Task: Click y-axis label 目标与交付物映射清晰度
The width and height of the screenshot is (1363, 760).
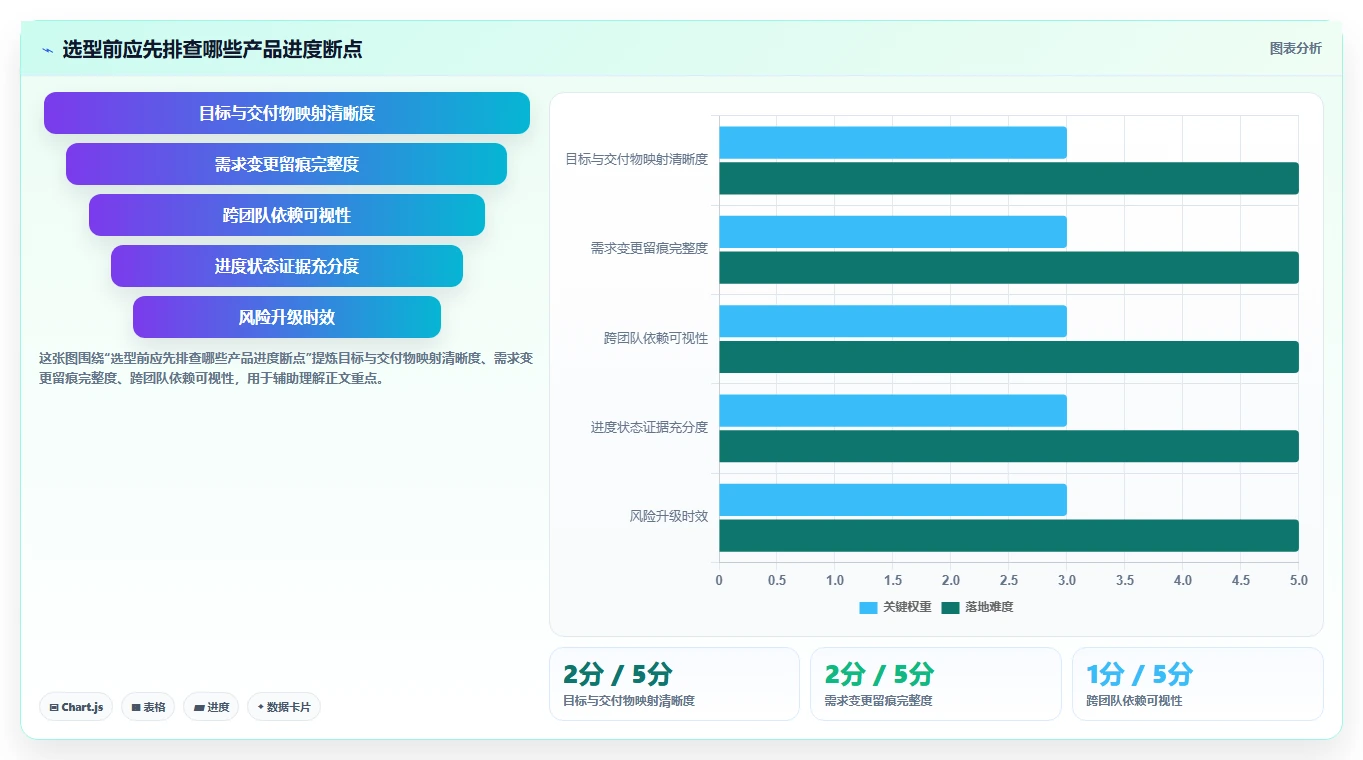Action: pyautogui.click(x=636, y=159)
